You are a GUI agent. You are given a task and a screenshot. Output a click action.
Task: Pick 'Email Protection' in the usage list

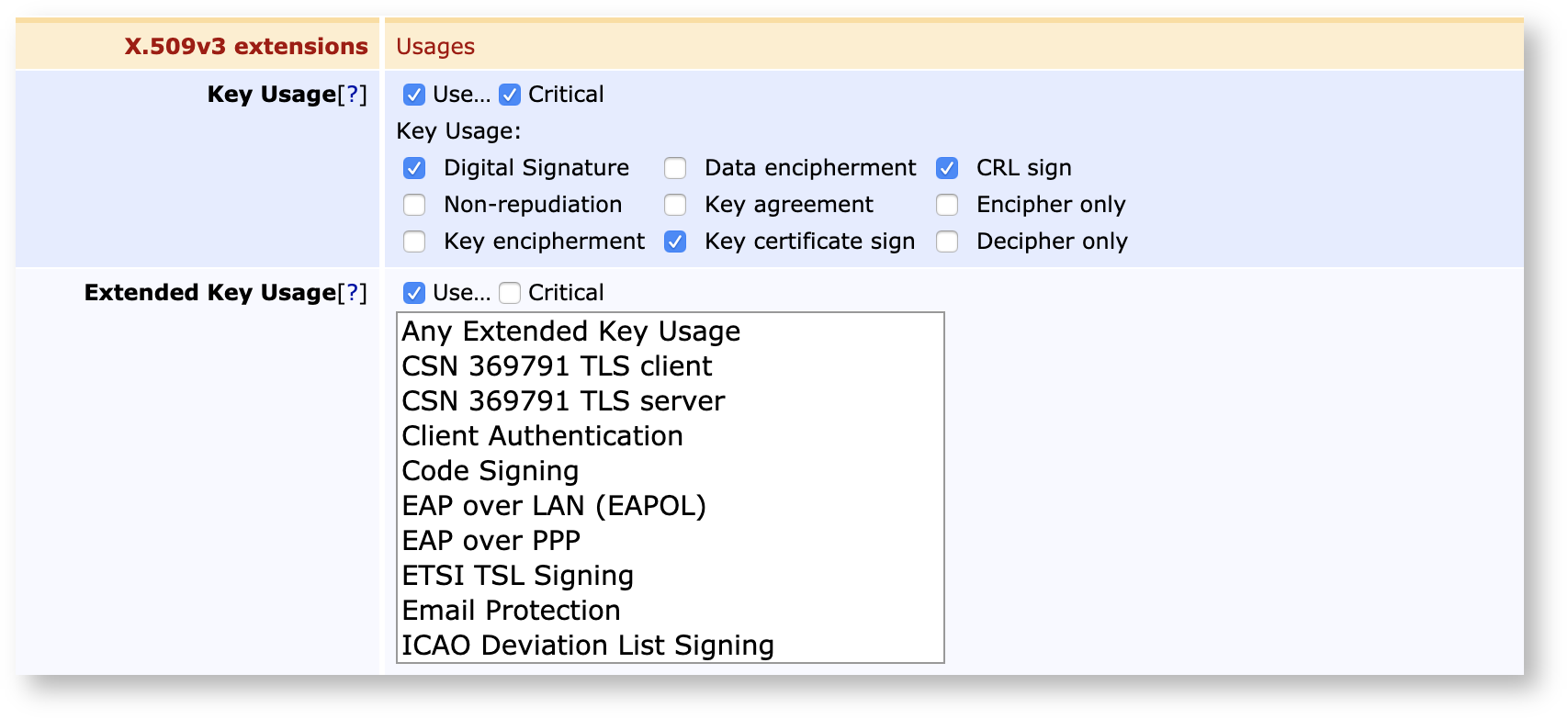coord(511,611)
